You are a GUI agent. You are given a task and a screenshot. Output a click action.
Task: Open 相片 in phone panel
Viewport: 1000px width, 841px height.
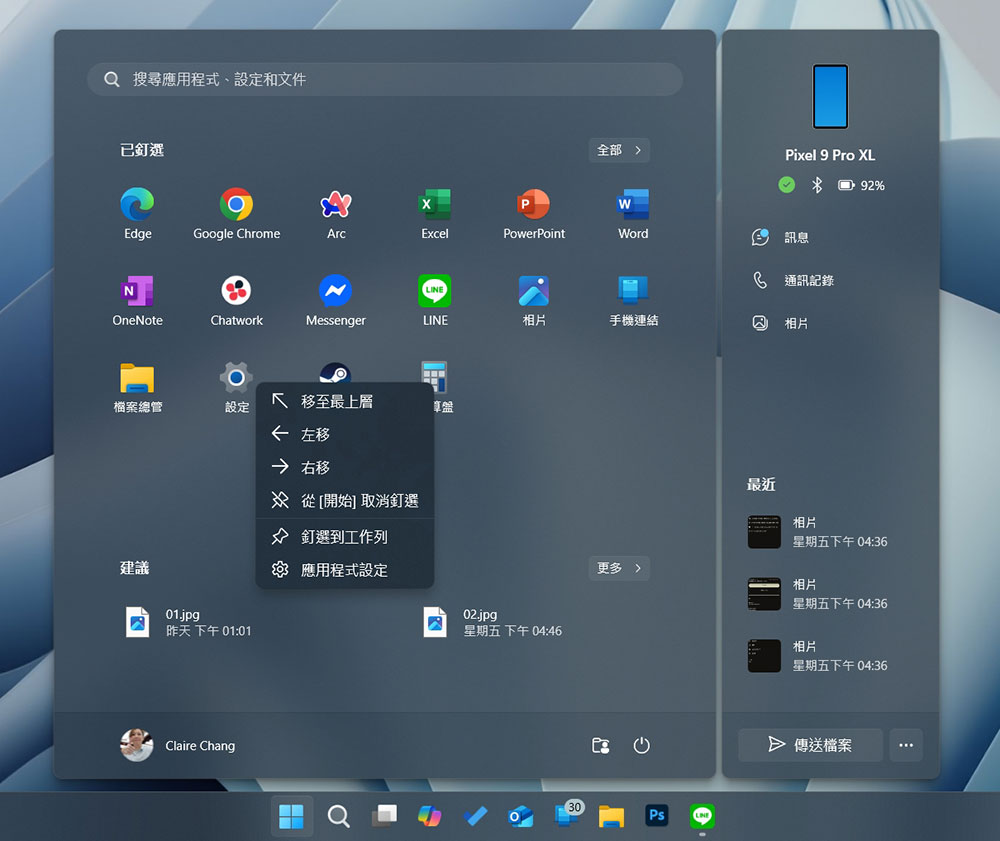point(781,323)
